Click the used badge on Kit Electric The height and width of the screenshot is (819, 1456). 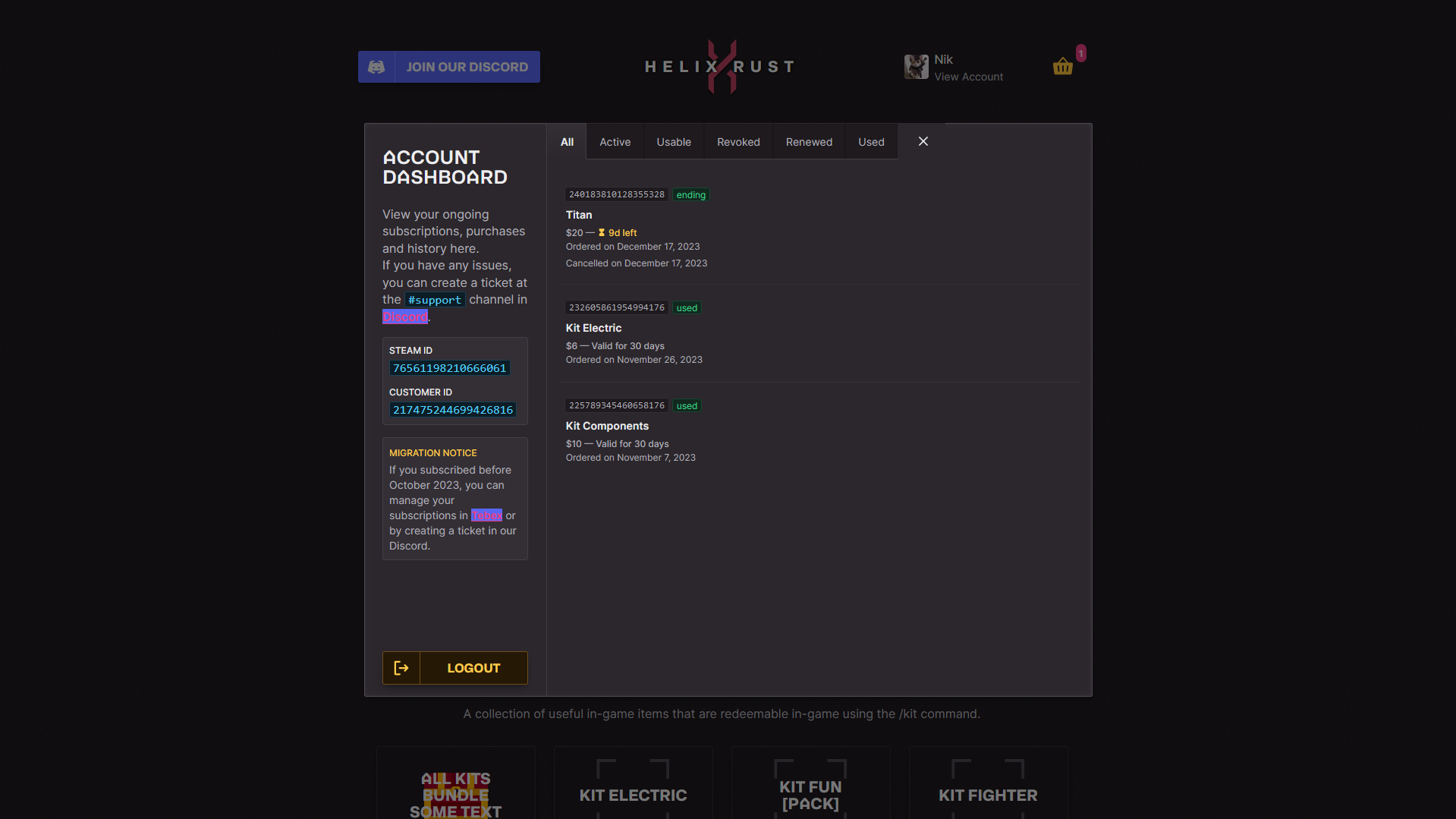click(x=686, y=307)
